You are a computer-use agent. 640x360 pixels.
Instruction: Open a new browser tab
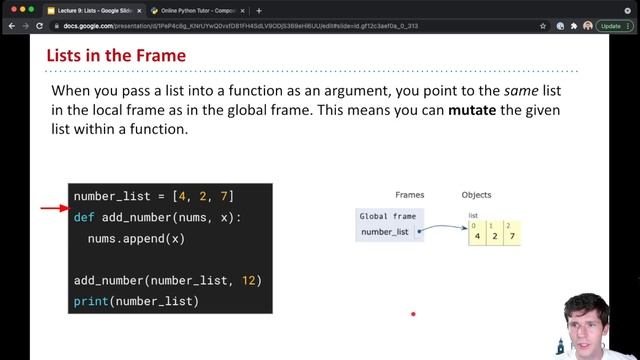[x=259, y=11]
